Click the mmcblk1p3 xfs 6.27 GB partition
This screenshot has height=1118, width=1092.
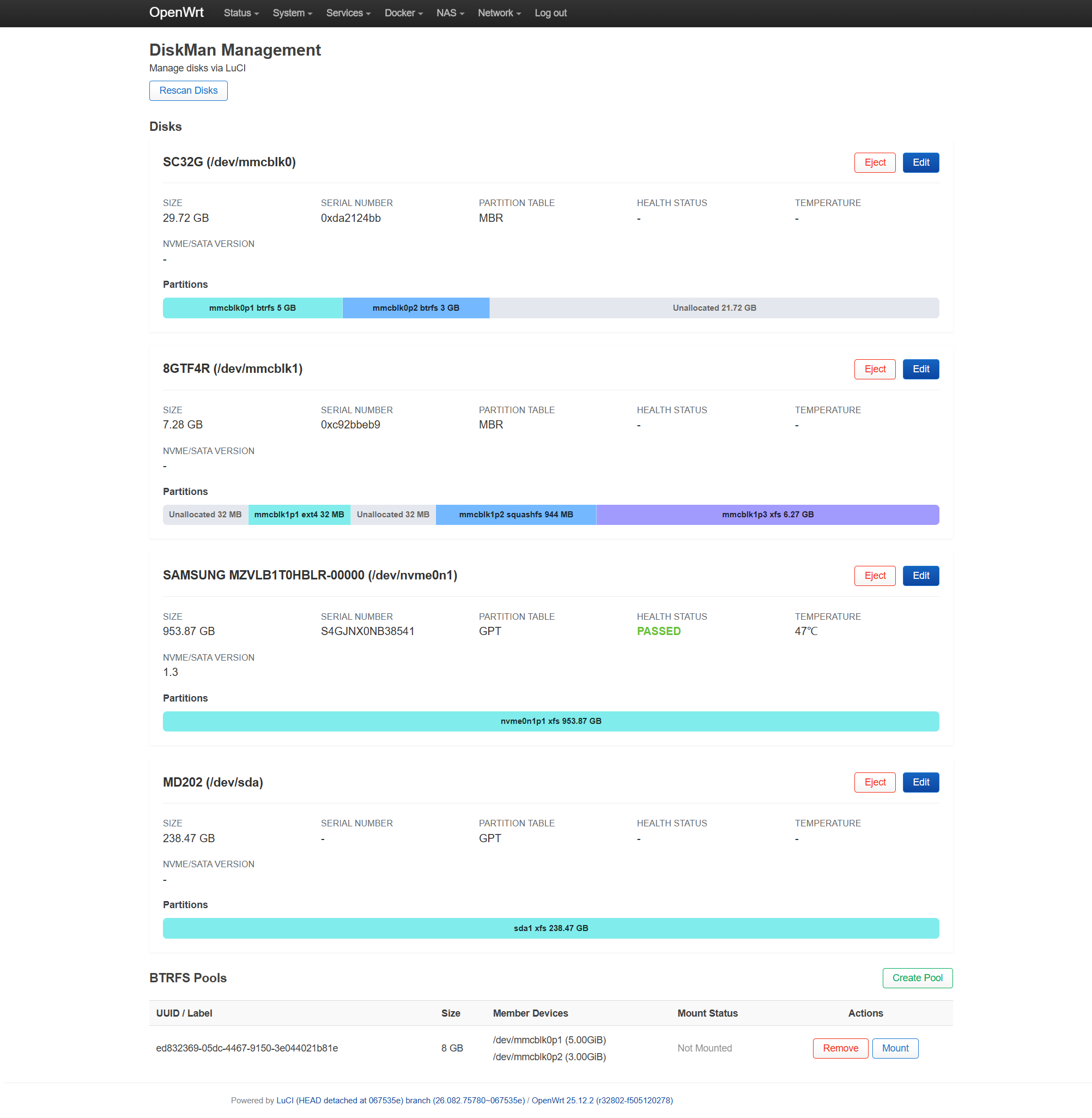pyautogui.click(x=767, y=515)
